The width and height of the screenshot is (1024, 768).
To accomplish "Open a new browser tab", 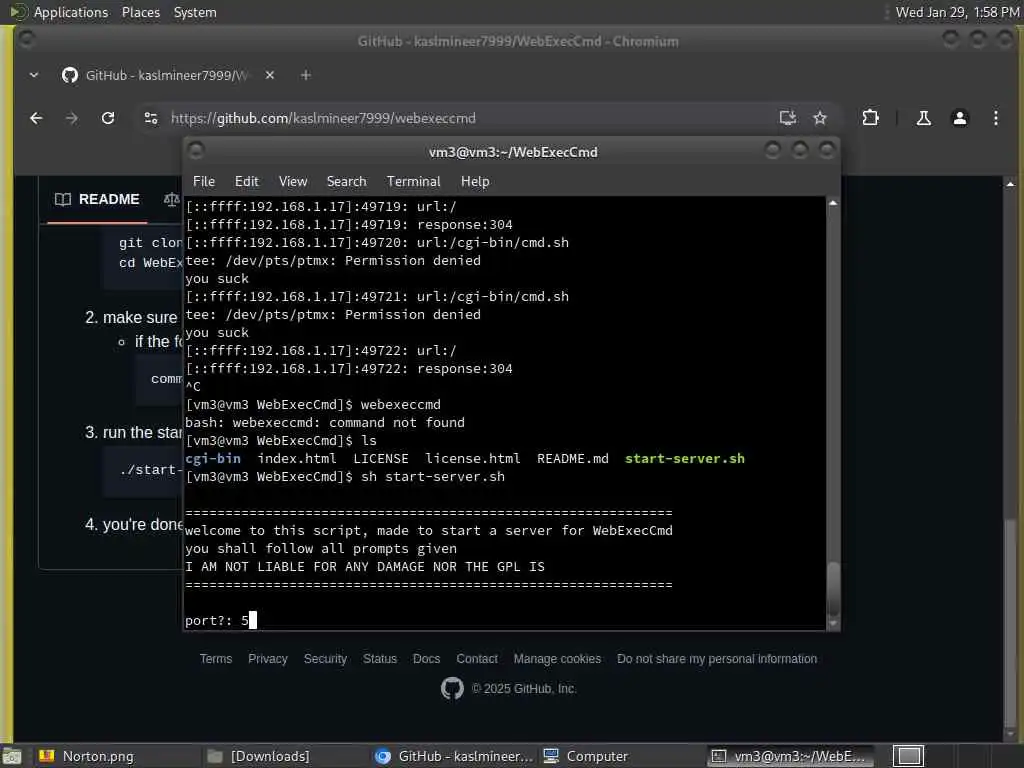I will (x=306, y=75).
